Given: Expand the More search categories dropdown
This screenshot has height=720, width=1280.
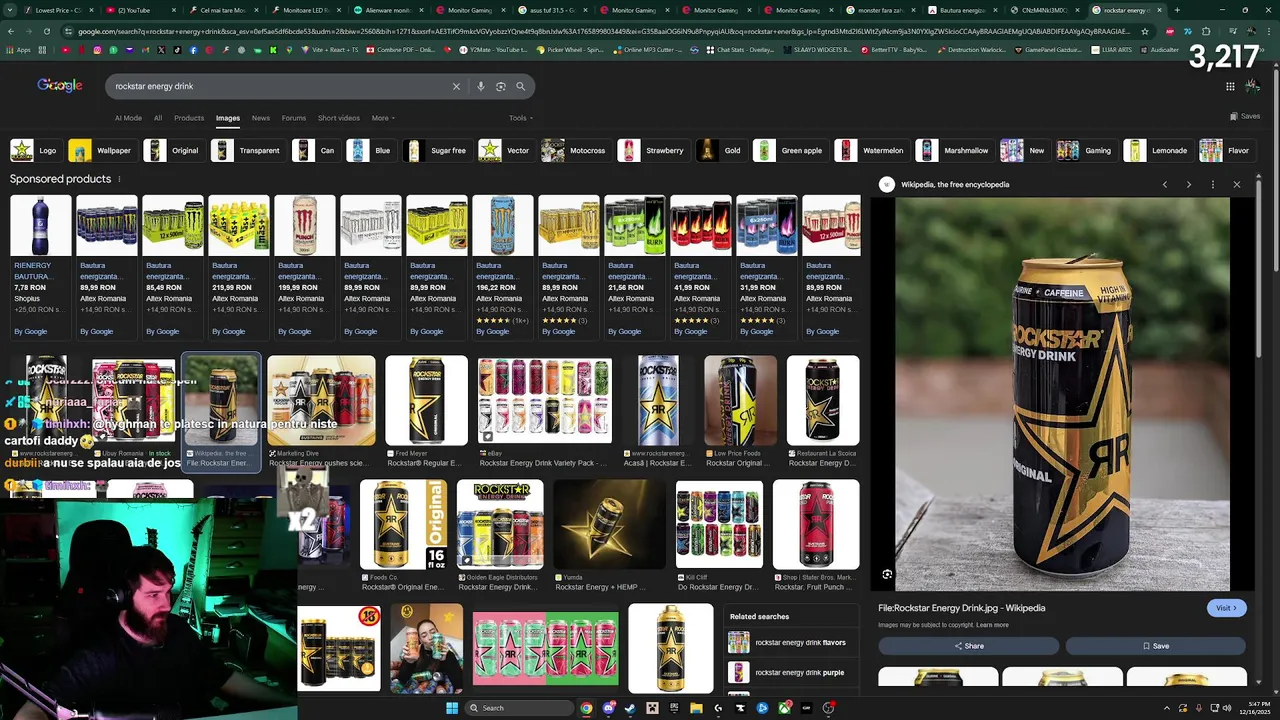Looking at the screenshot, I should click(x=383, y=118).
